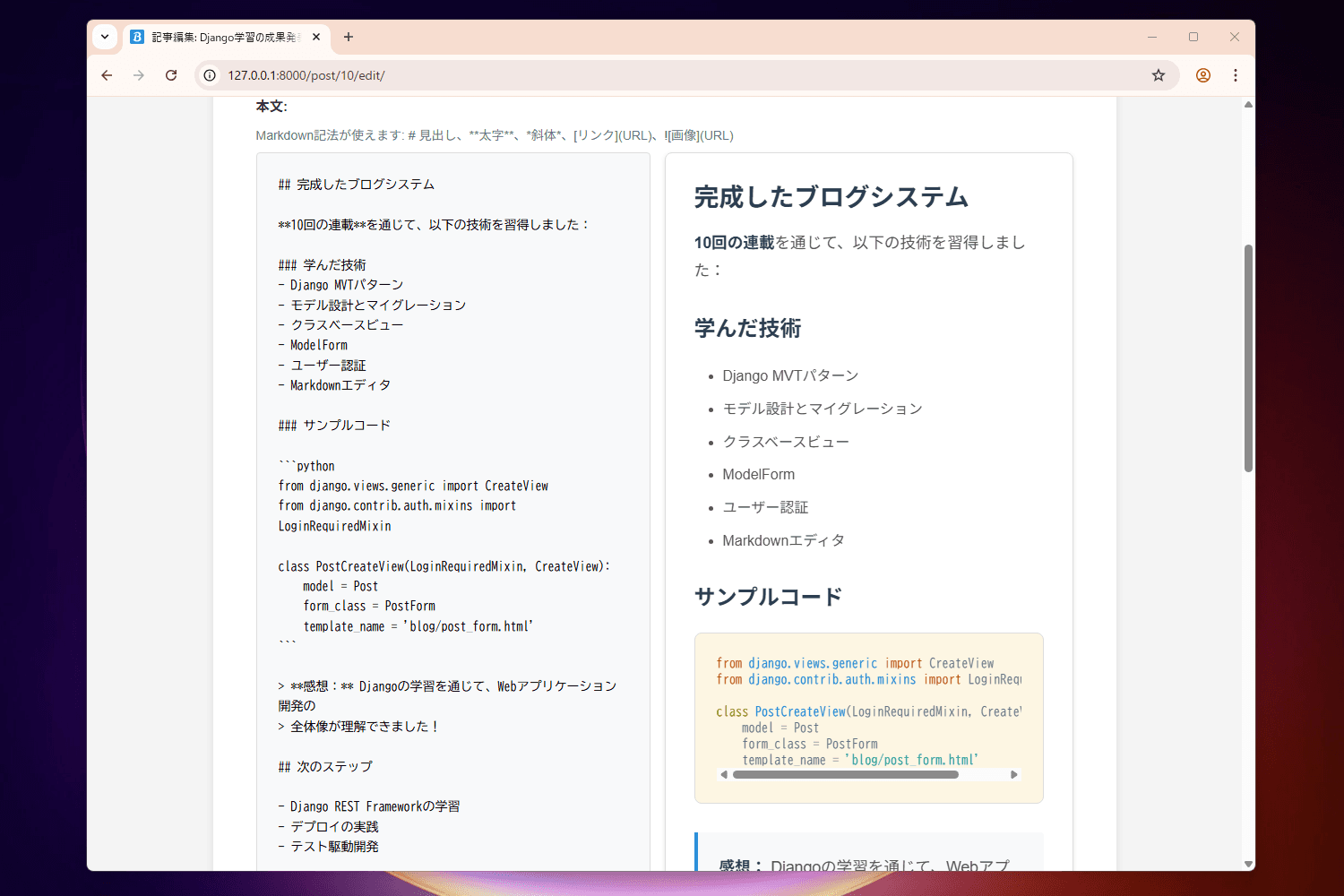The width and height of the screenshot is (1344, 896).
Task: Click the ## 完成したブログシステム editor line
Action: pos(357,185)
